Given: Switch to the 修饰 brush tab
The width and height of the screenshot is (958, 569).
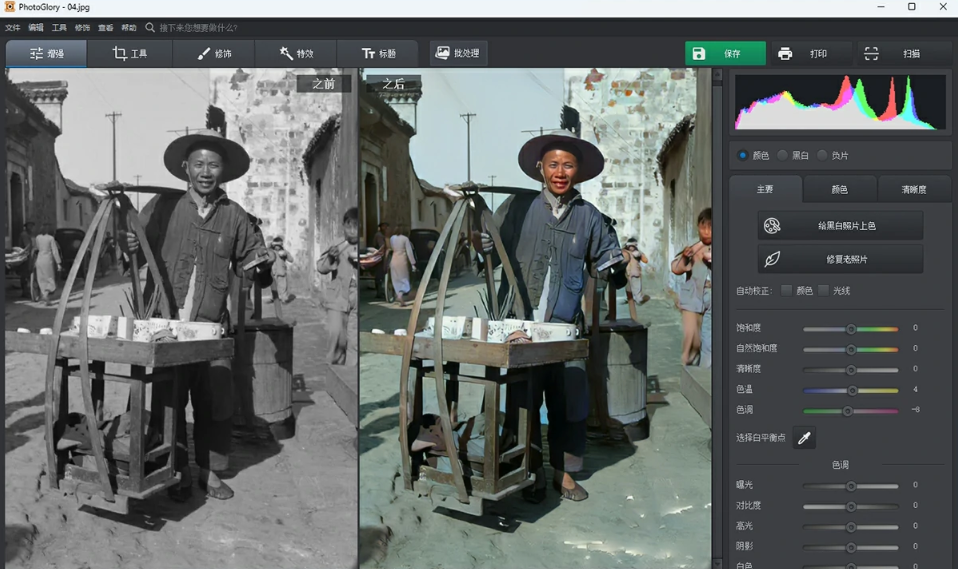Looking at the screenshot, I should click(214, 54).
